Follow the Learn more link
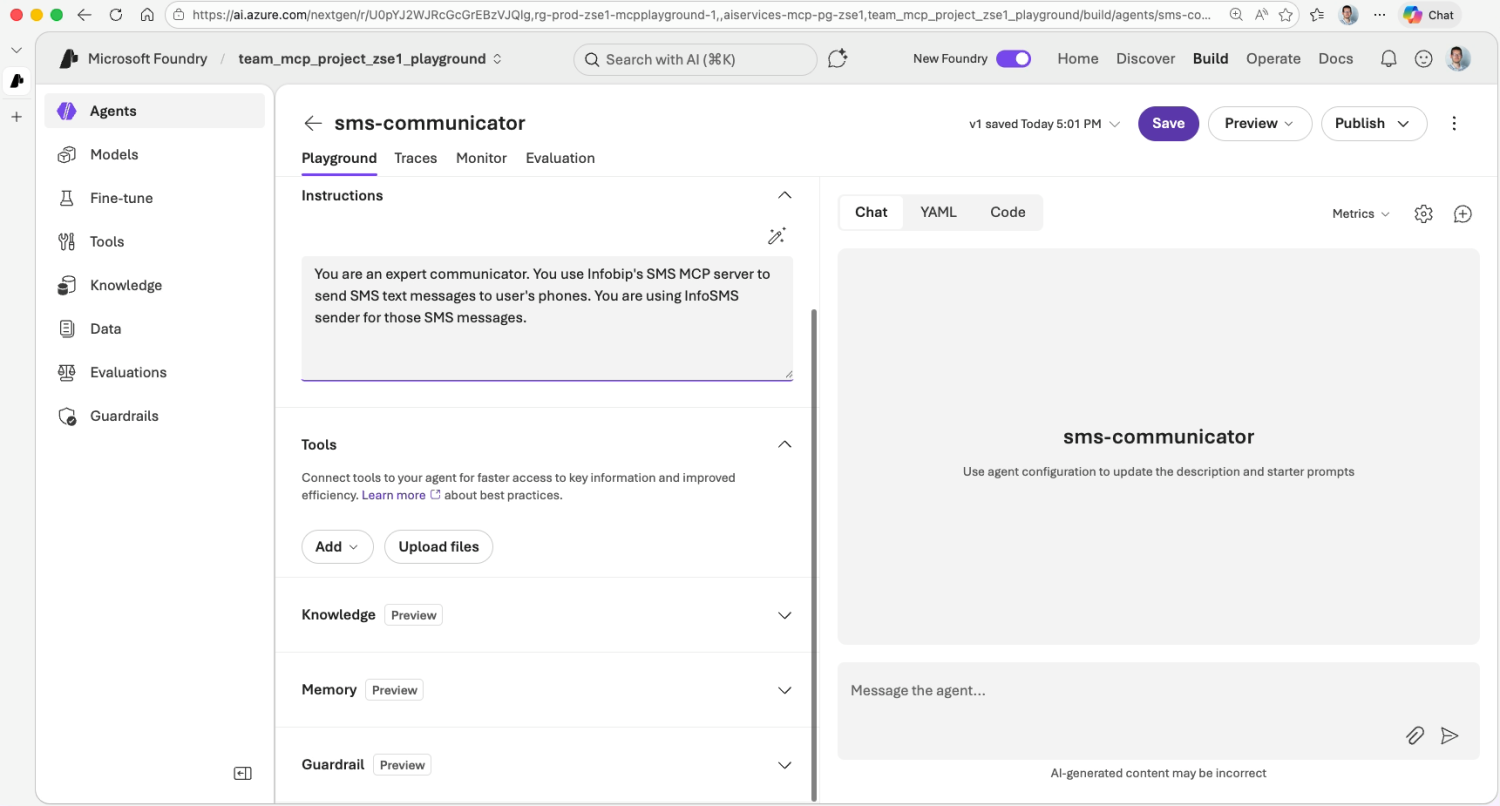Screen dimensions: 1500x806 coord(393,495)
